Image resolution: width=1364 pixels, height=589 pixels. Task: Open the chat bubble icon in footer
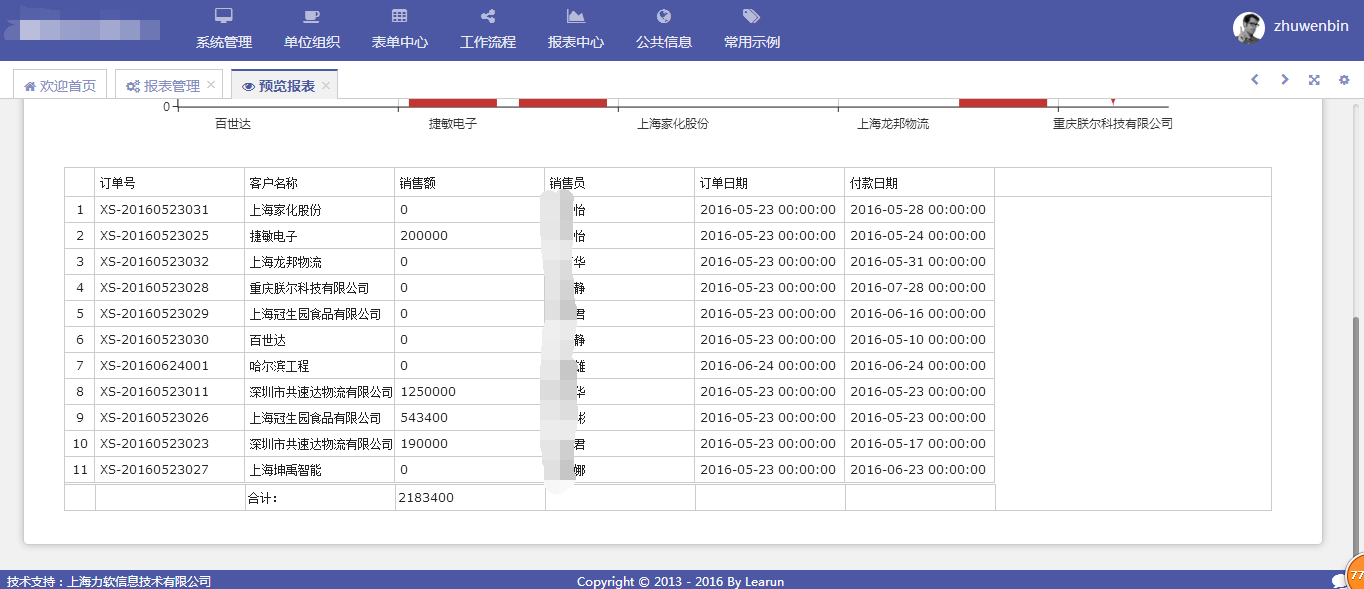point(1340,581)
